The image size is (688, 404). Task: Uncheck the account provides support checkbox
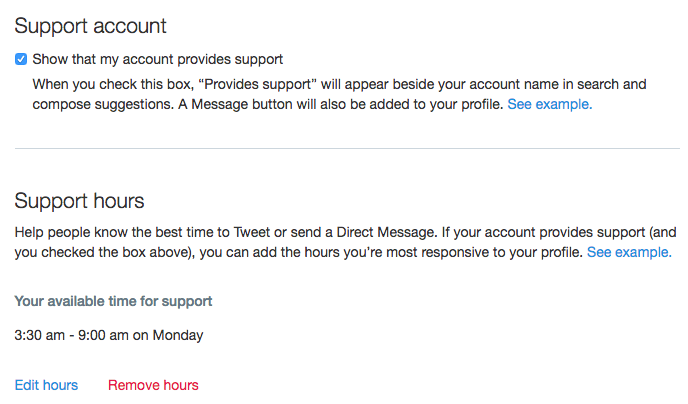click(21, 59)
